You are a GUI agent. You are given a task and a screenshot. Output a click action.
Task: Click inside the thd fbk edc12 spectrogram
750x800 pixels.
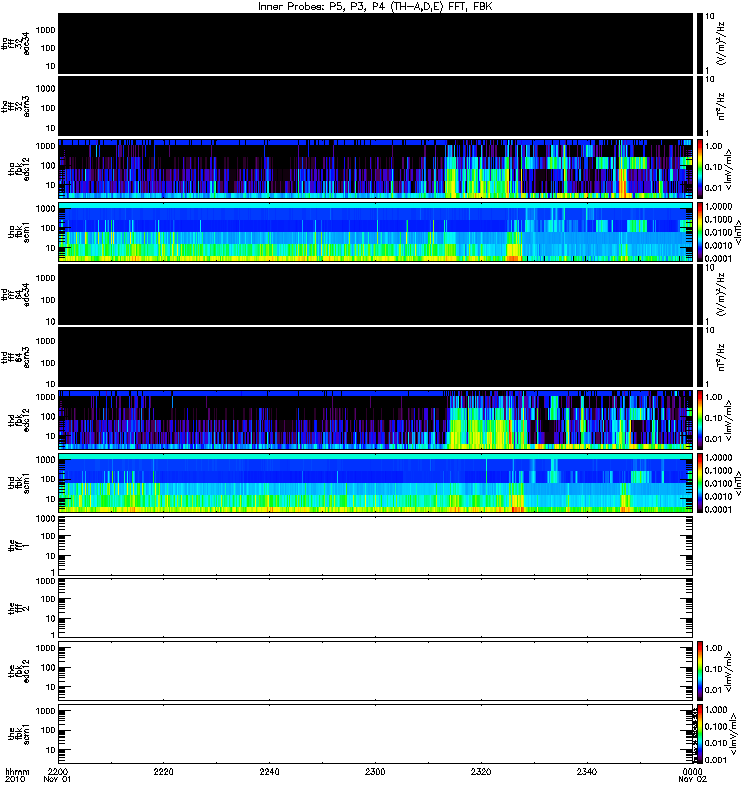pyautogui.click(x=376, y=420)
